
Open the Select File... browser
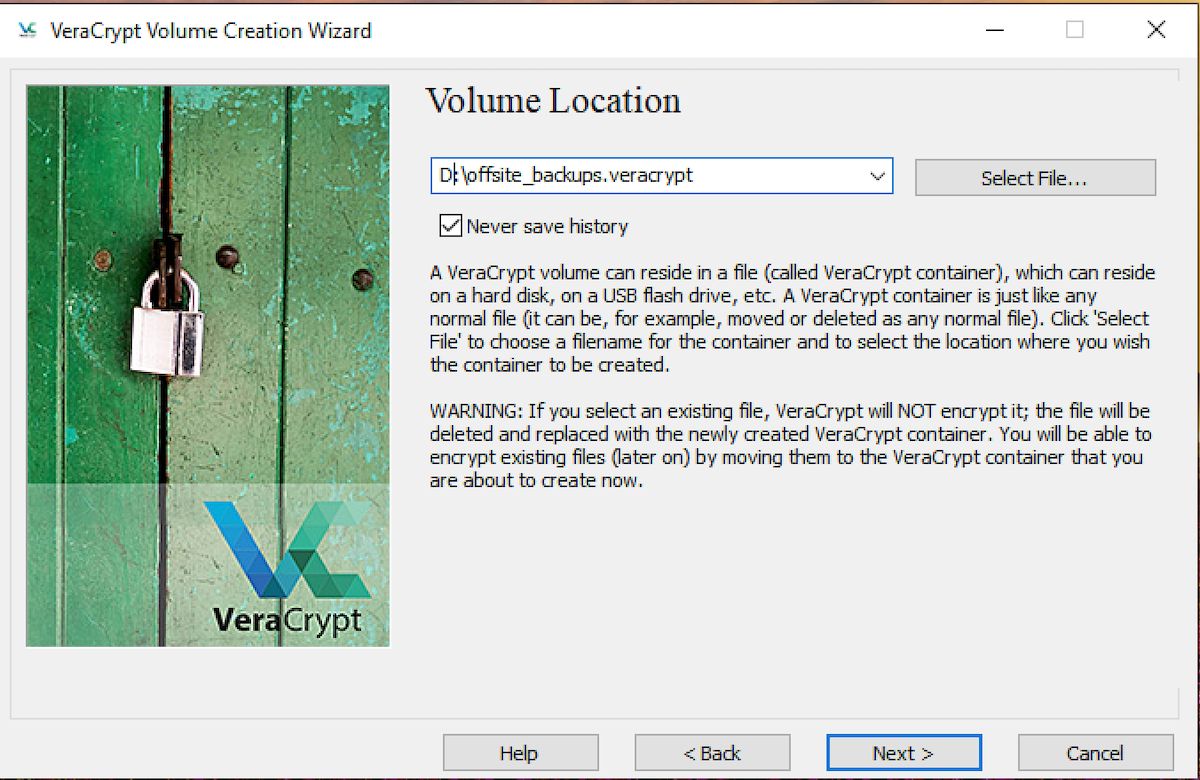[x=1034, y=178]
